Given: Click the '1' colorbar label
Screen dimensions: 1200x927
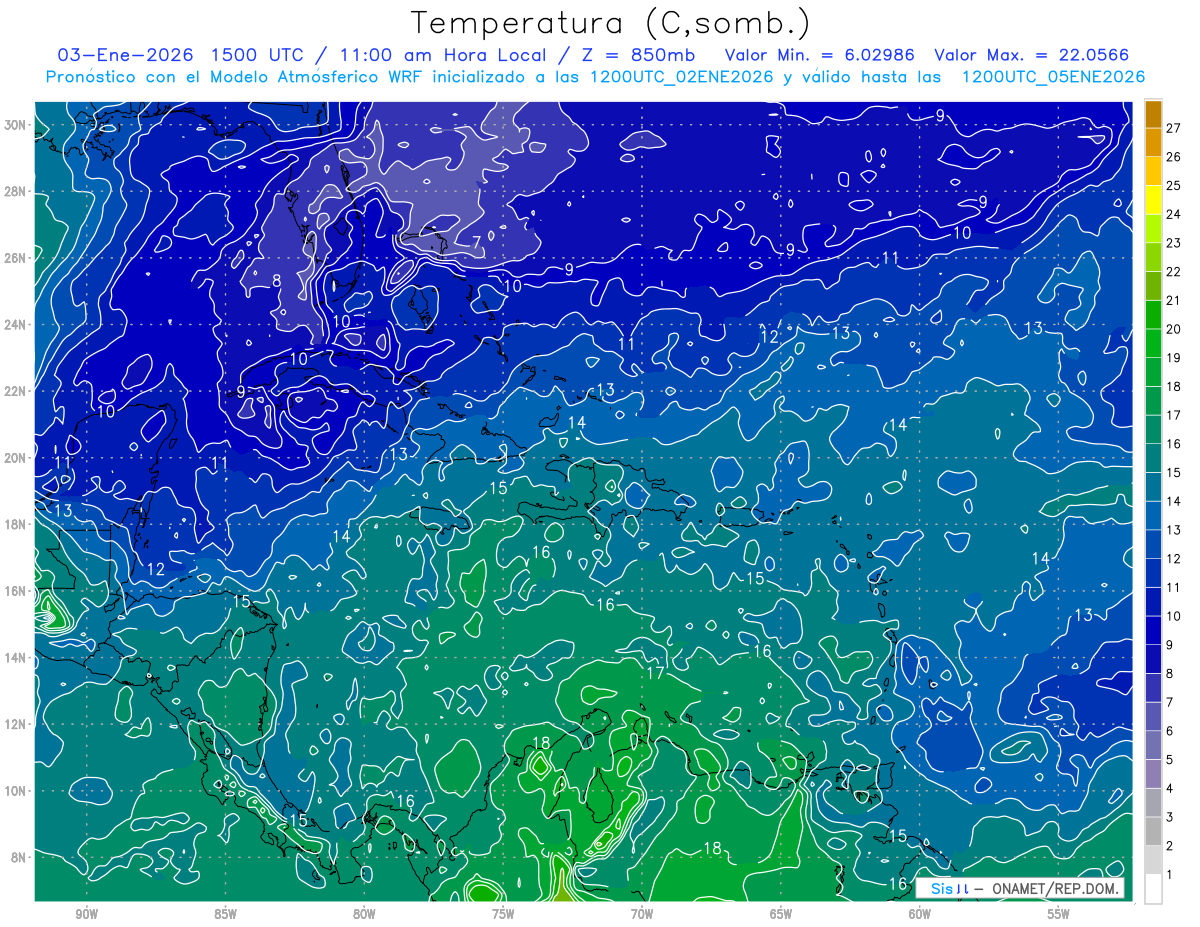Looking at the screenshot, I should pyautogui.click(x=1170, y=875).
